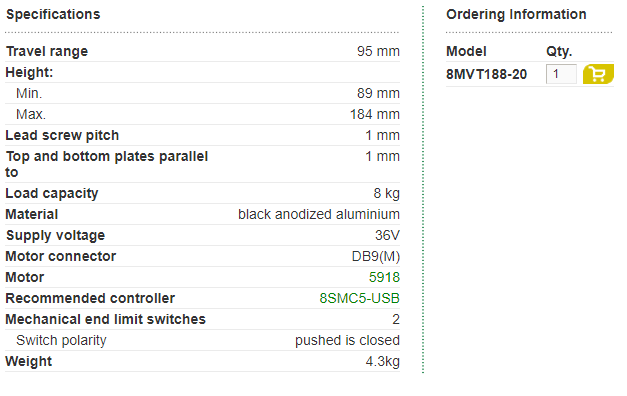Click the Min. height 89 mm value
The height and width of the screenshot is (396, 627).
(378, 94)
